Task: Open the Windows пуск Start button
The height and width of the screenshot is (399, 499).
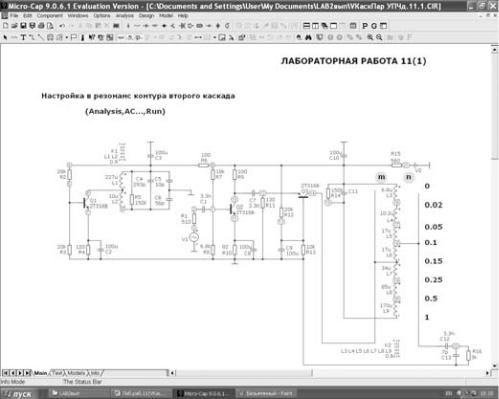Action: 18,394
